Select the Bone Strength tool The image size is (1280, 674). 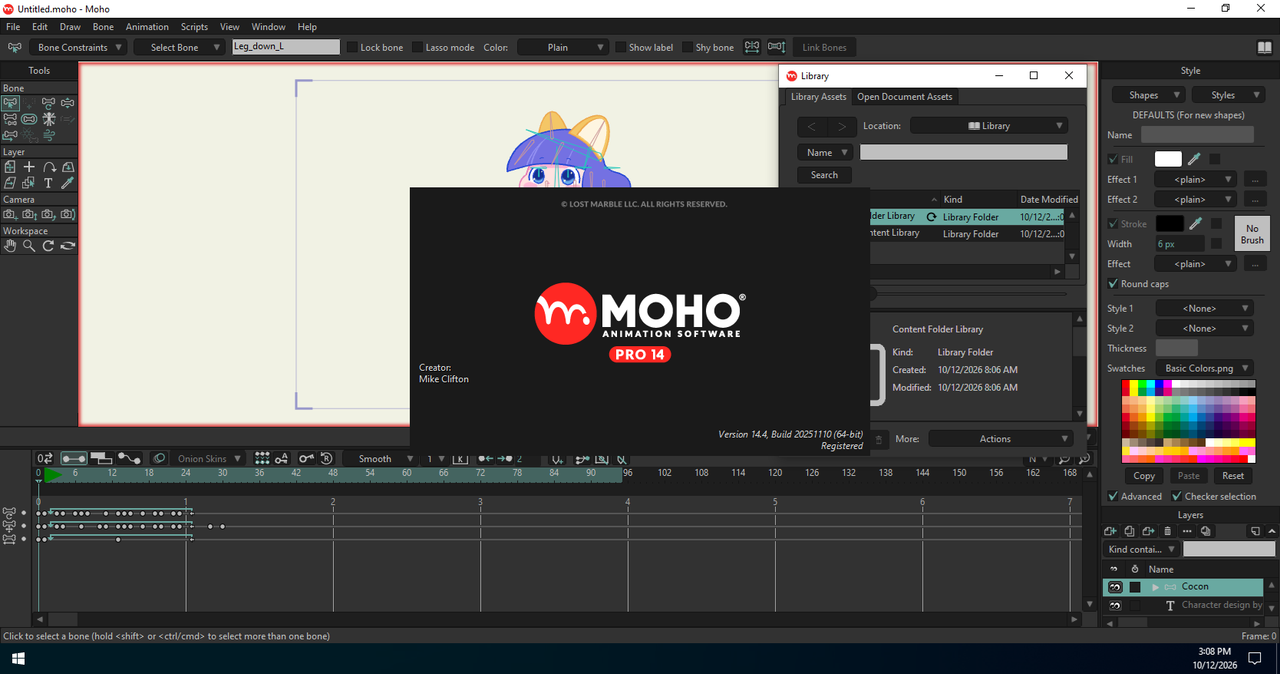29,119
